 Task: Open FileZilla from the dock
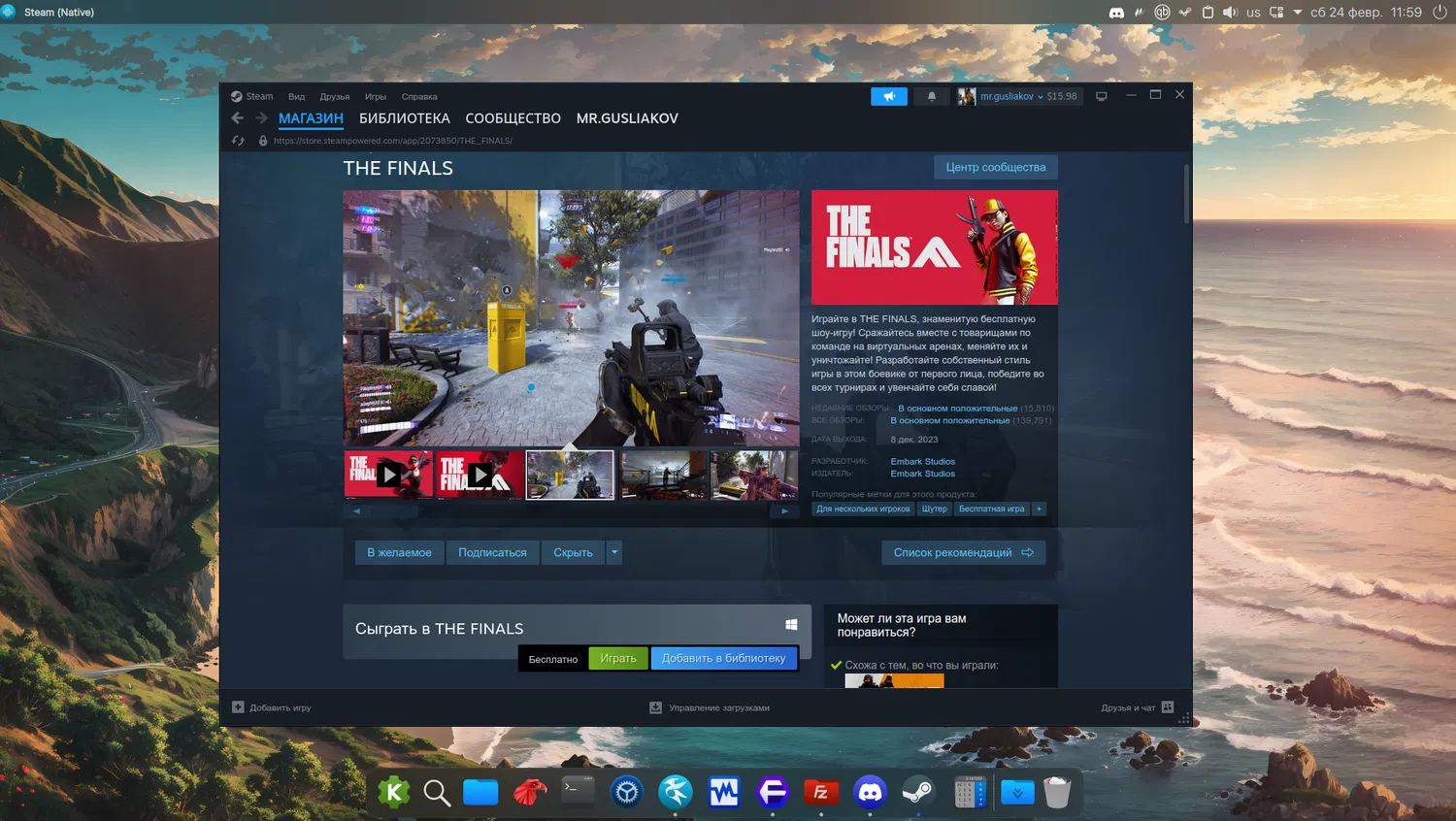(821, 793)
